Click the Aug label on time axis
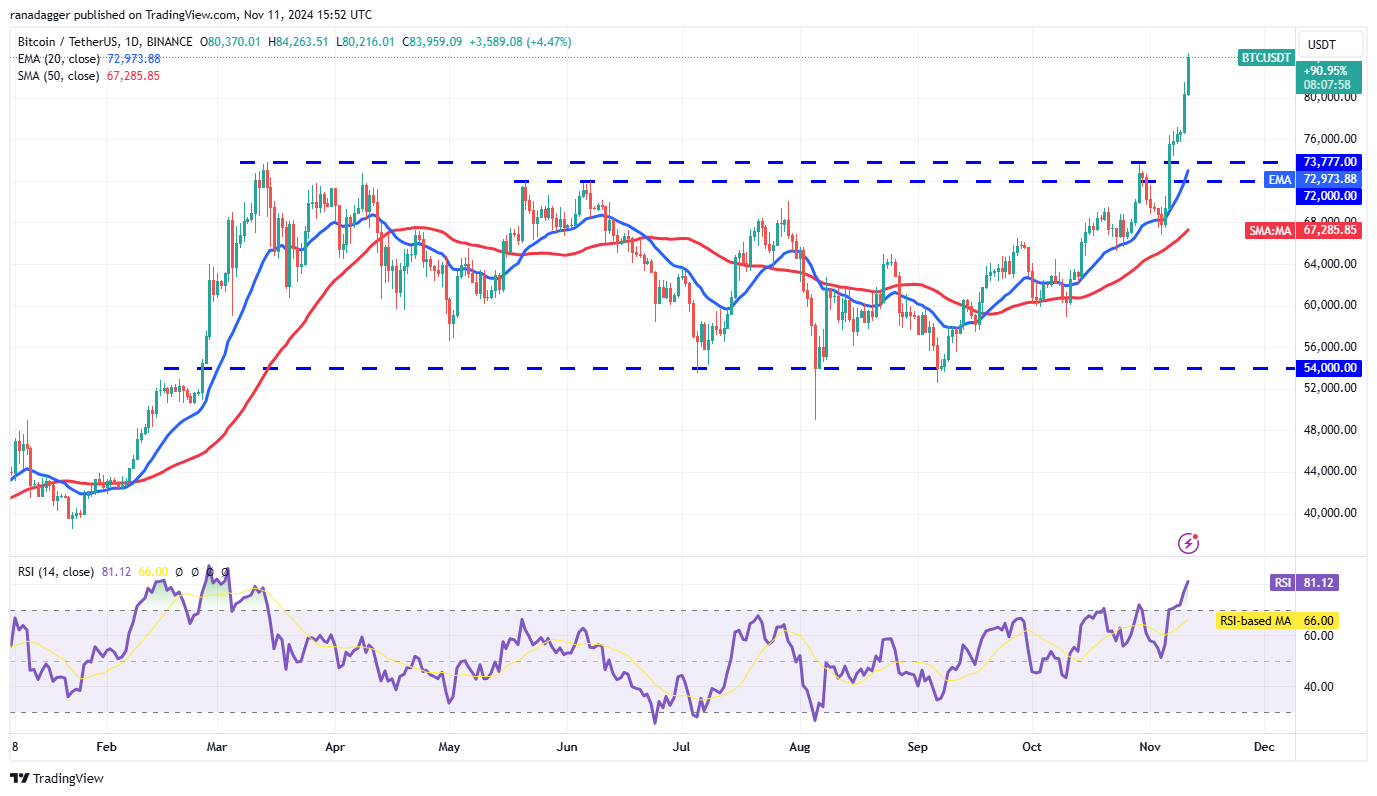Viewport: 1377px width, 796px height. tap(798, 747)
